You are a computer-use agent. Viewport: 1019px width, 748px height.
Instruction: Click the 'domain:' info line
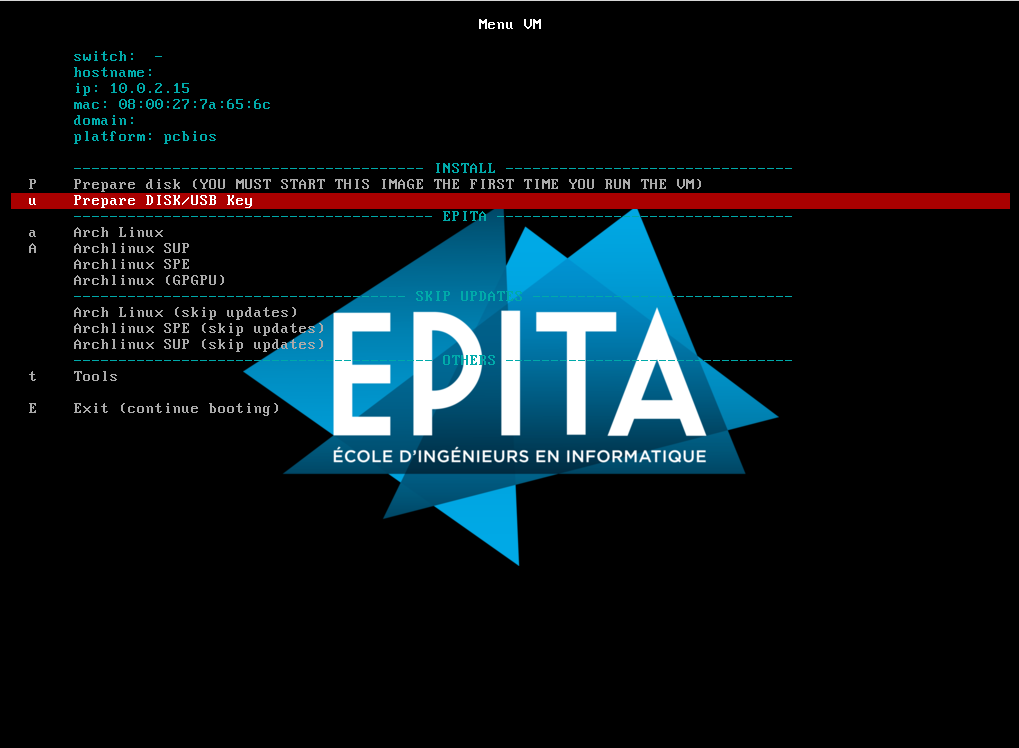pyautogui.click(x=104, y=121)
